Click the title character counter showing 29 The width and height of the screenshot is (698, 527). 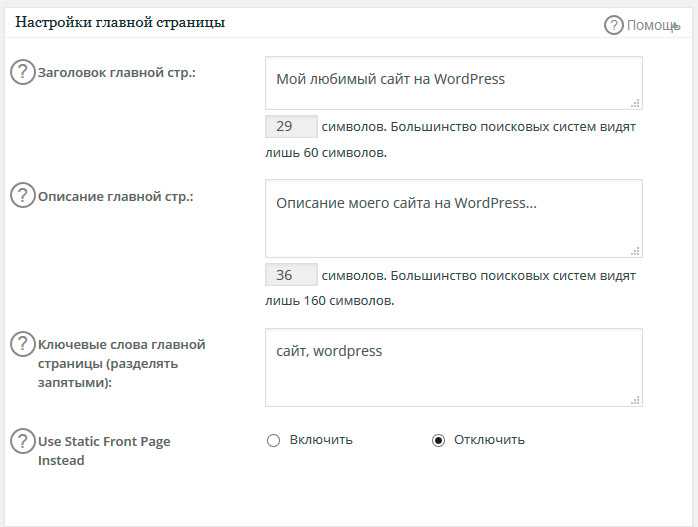tap(291, 126)
